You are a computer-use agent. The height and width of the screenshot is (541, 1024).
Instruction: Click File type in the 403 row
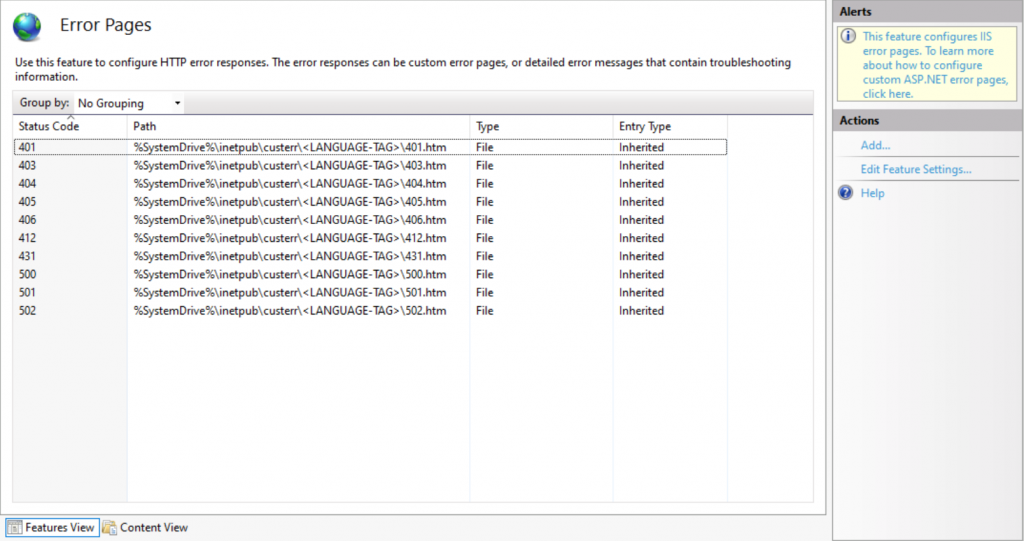[x=485, y=165]
